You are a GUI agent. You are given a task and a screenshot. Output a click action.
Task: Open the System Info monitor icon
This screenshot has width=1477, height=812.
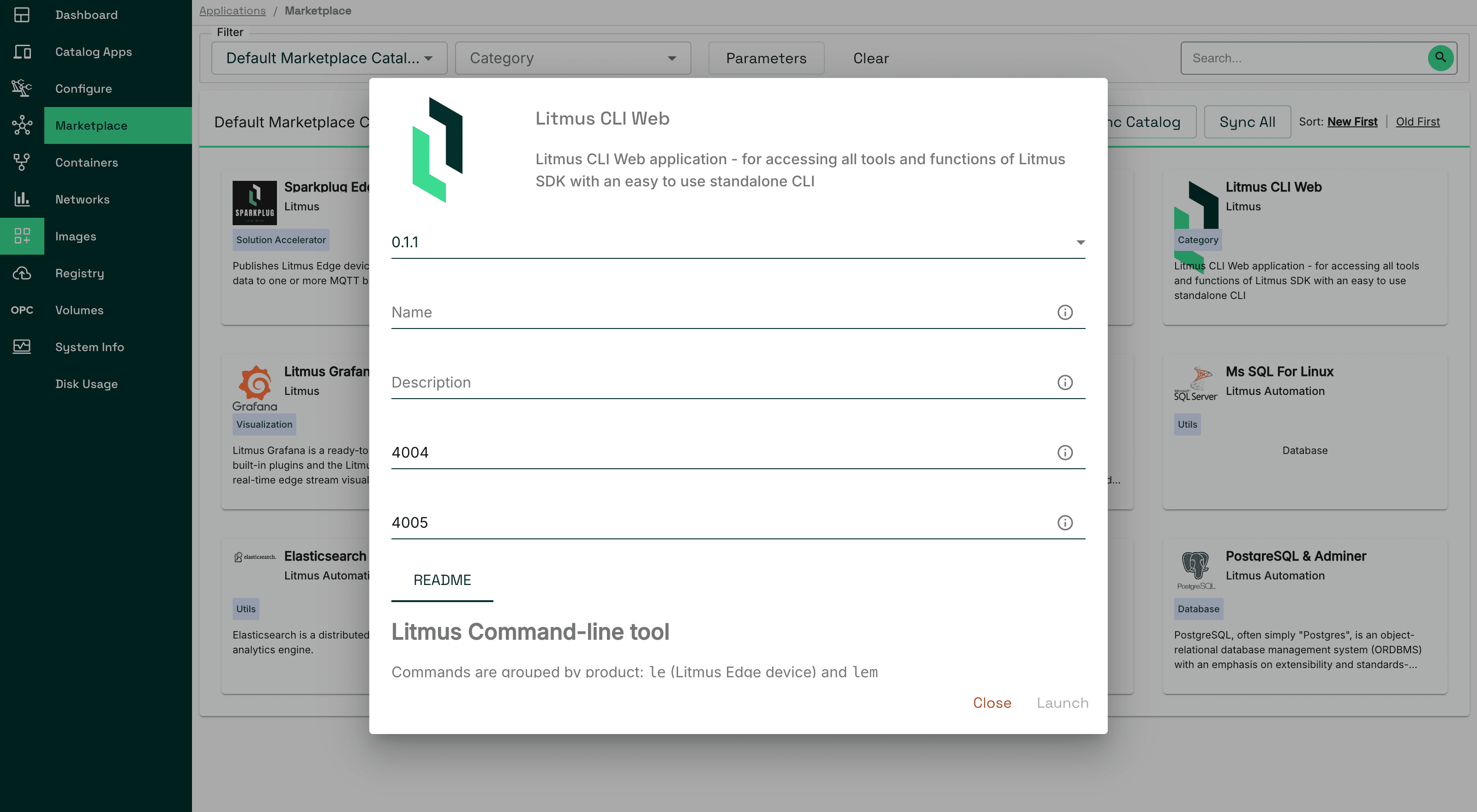click(x=22, y=346)
